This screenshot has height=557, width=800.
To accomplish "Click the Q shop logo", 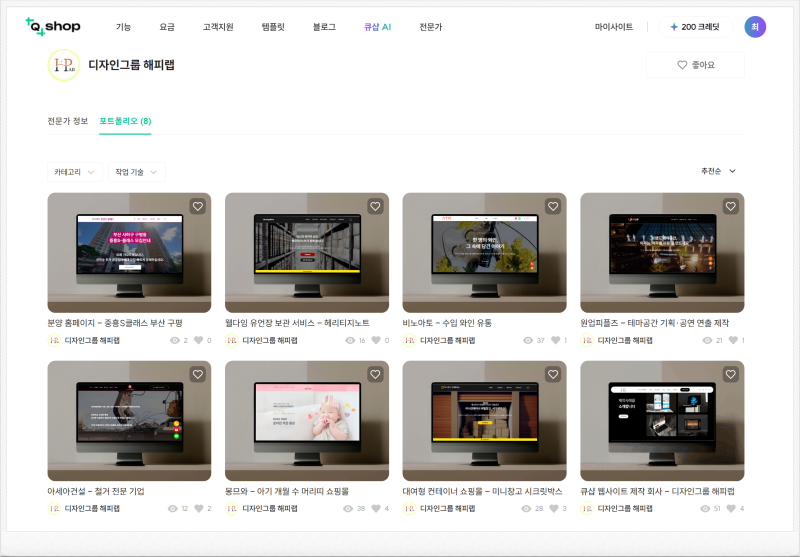I will (53, 27).
